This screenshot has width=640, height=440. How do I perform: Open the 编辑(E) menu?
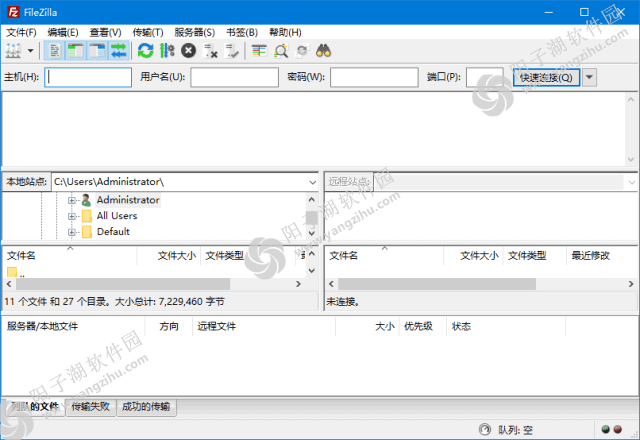[x=62, y=32]
